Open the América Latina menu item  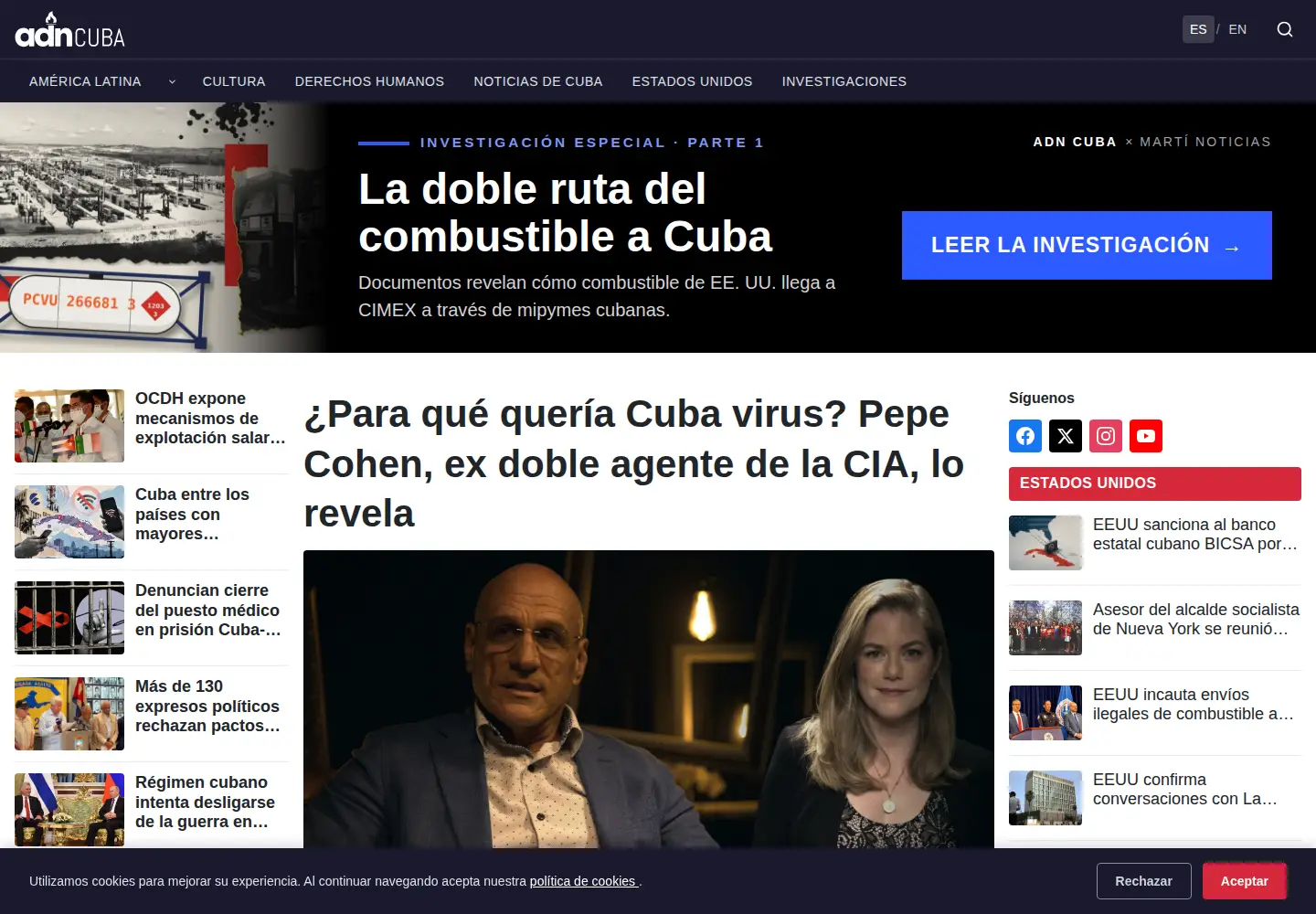click(x=85, y=81)
